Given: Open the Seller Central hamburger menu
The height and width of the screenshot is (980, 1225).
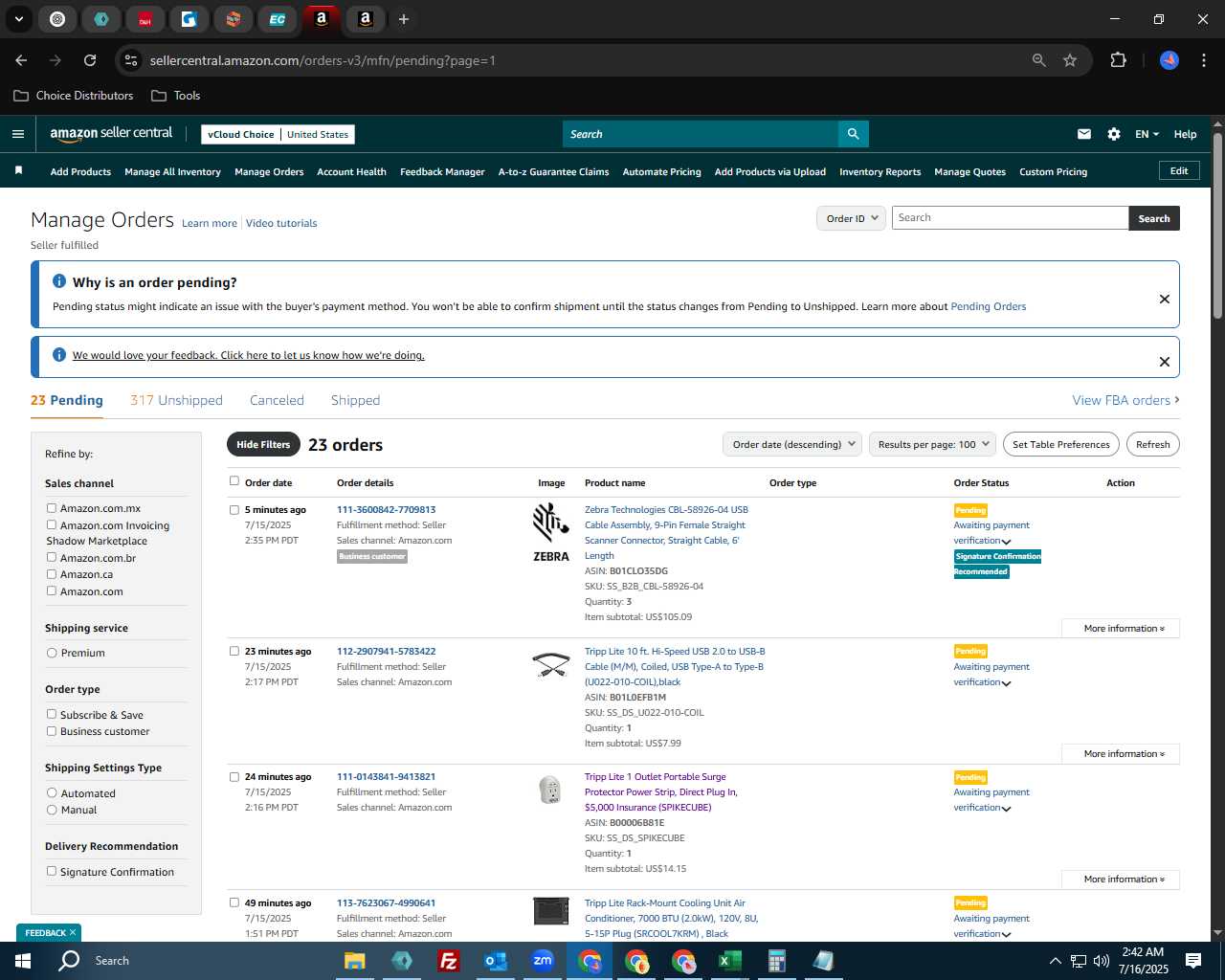Looking at the screenshot, I should click(x=17, y=134).
